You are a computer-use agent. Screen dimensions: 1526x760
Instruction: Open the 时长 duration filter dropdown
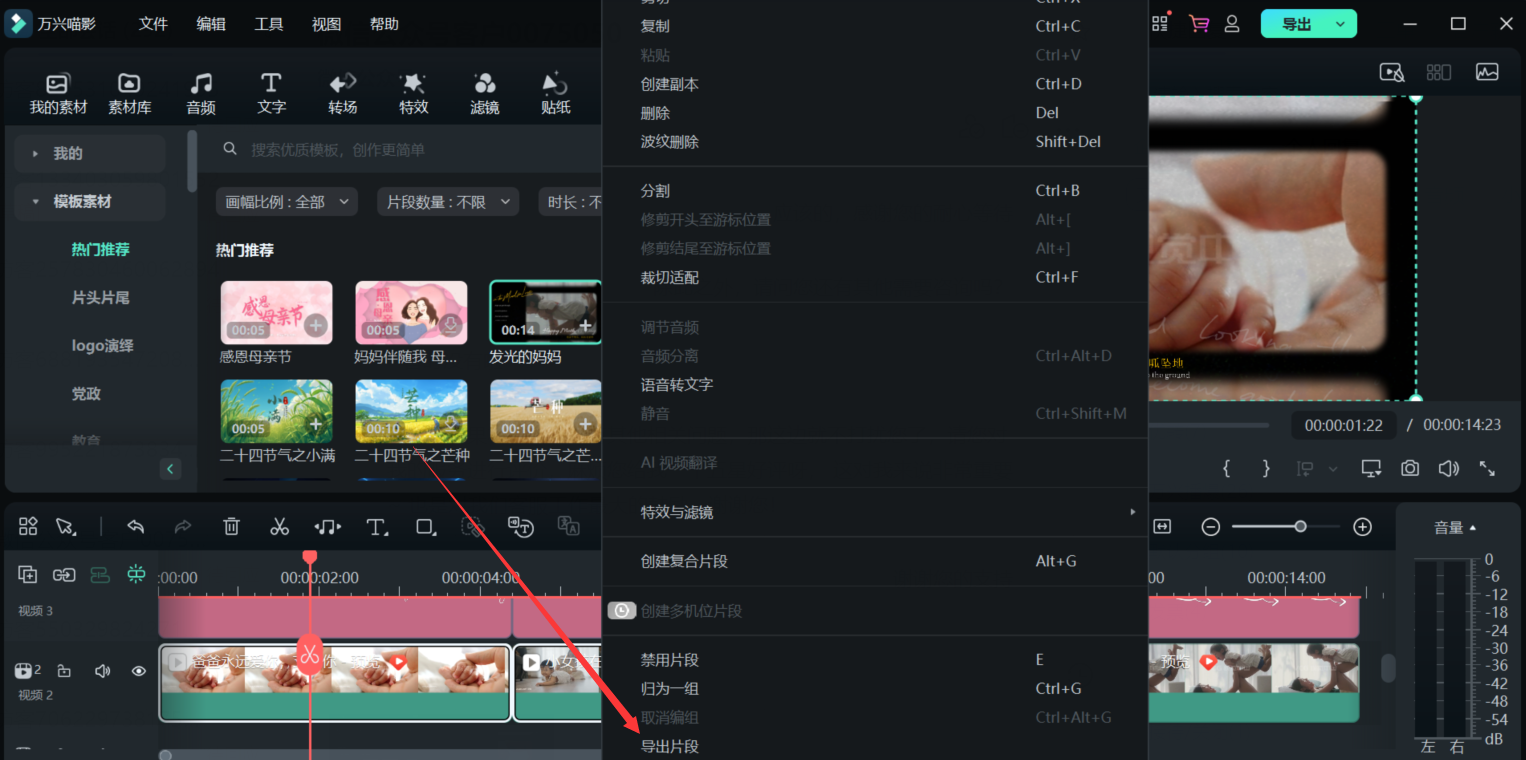[x=571, y=202]
